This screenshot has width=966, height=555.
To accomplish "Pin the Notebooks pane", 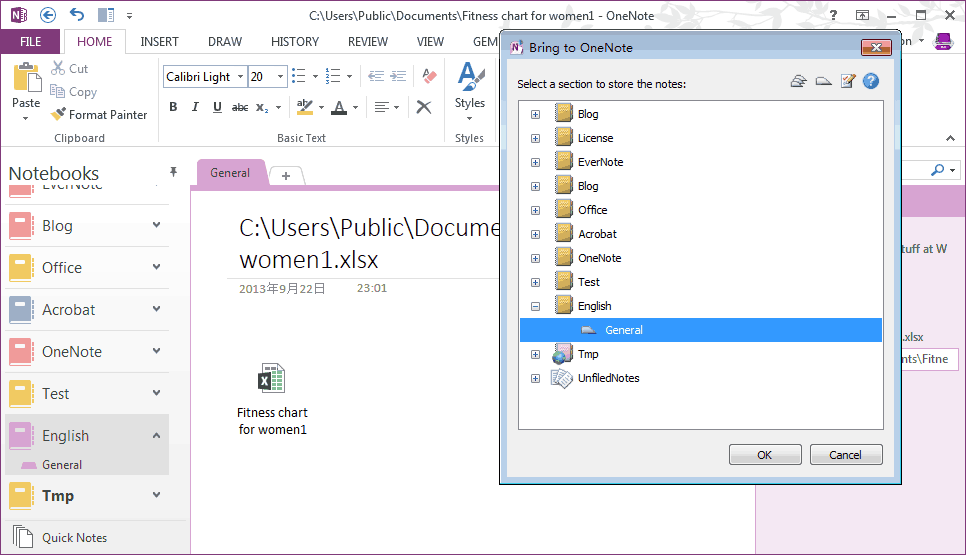I will (173, 172).
